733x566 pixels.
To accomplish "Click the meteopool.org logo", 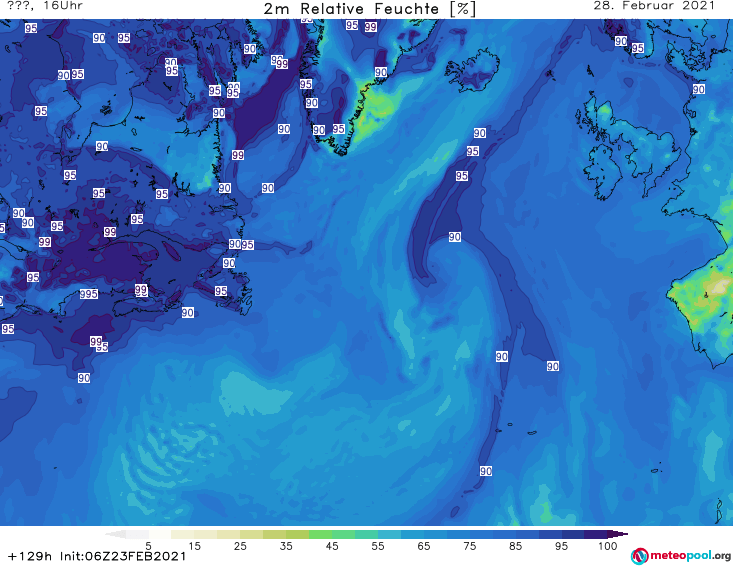I will [681, 556].
